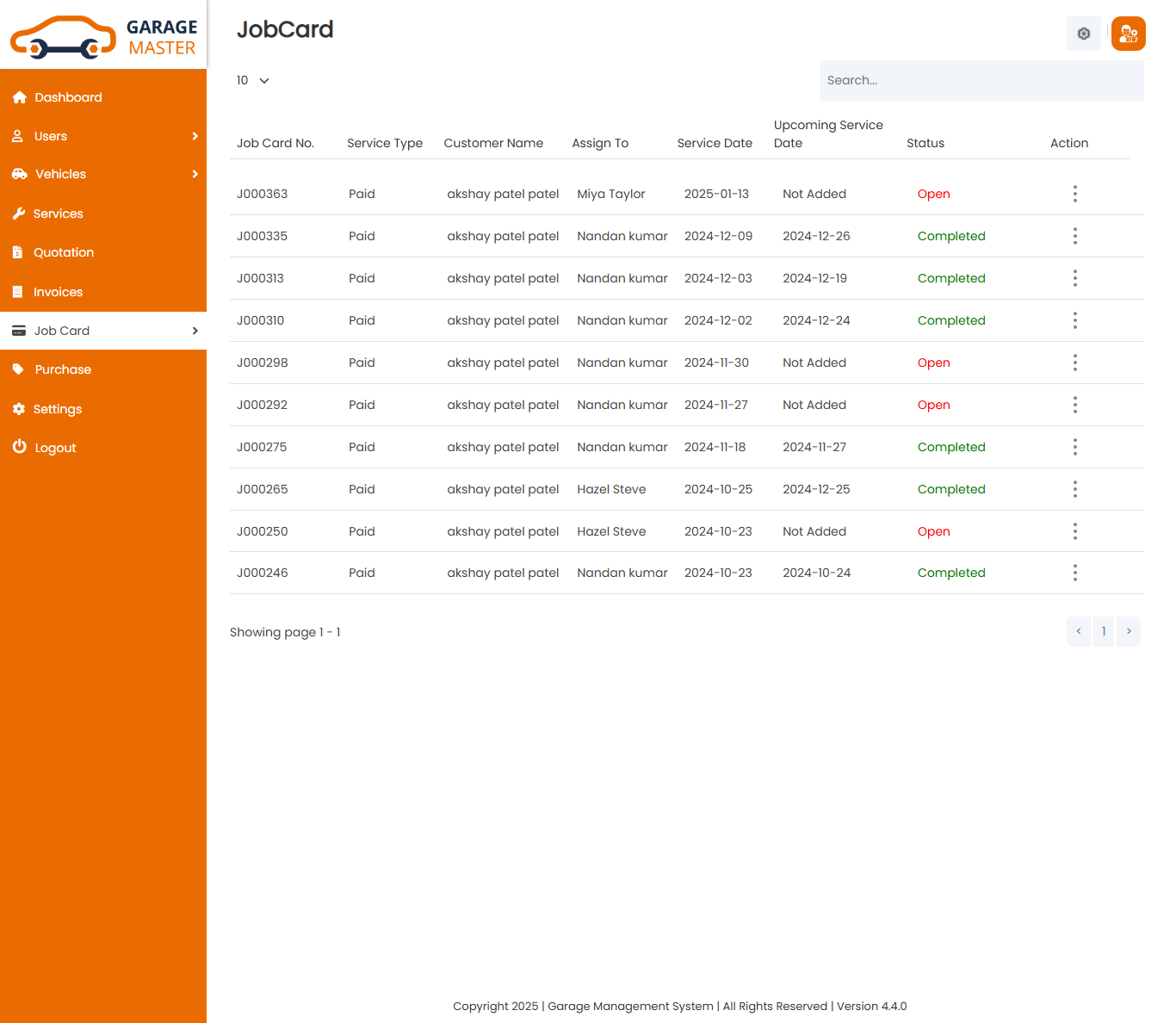Click the Dashboard home icon in sidebar
The image size is (1176, 1023).
(20, 97)
